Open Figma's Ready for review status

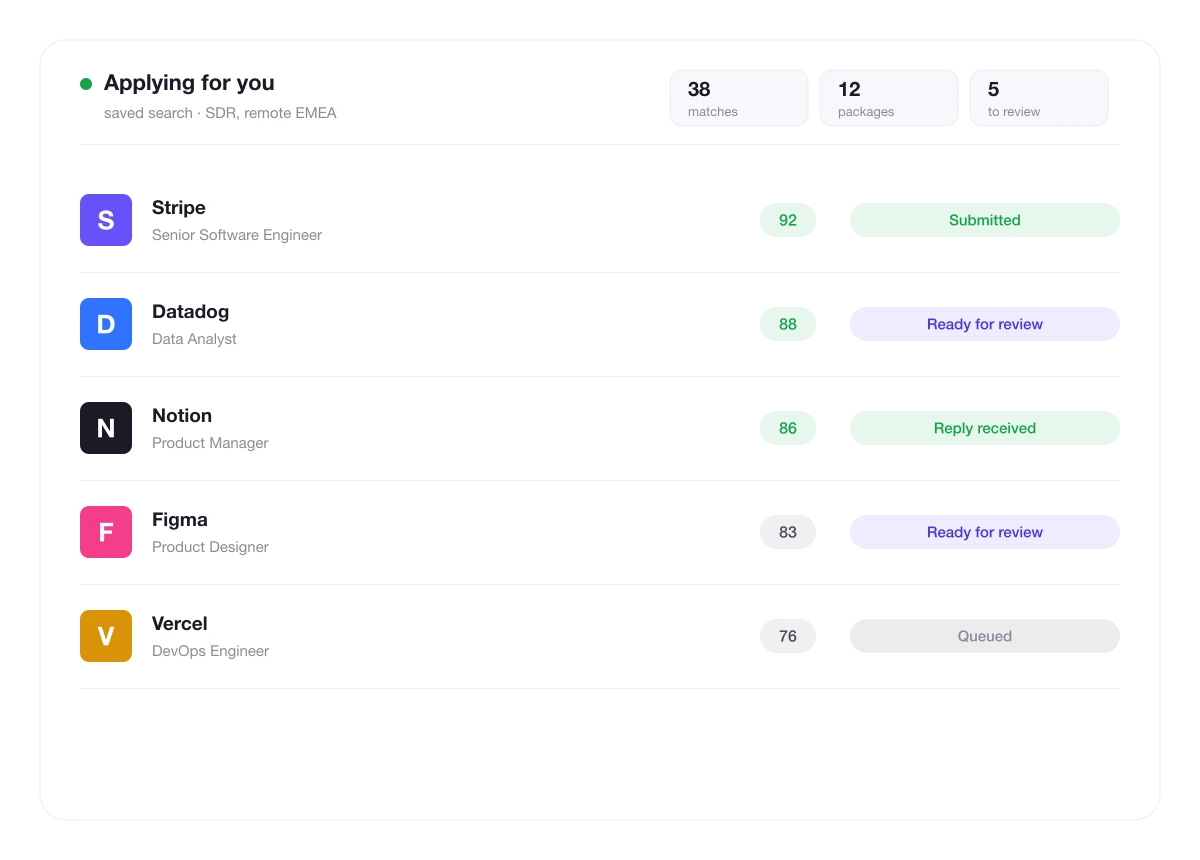[x=985, y=532]
